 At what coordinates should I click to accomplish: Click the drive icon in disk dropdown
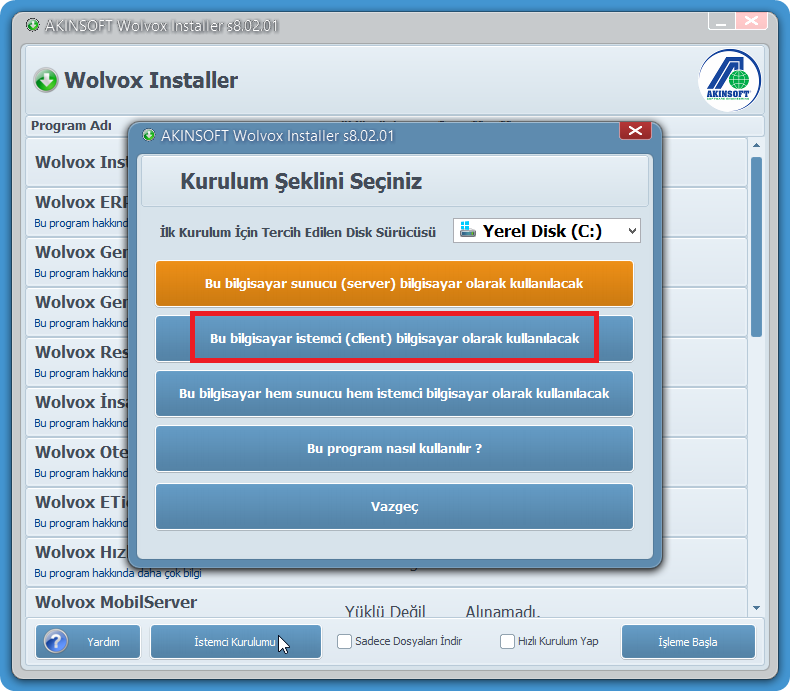468,229
